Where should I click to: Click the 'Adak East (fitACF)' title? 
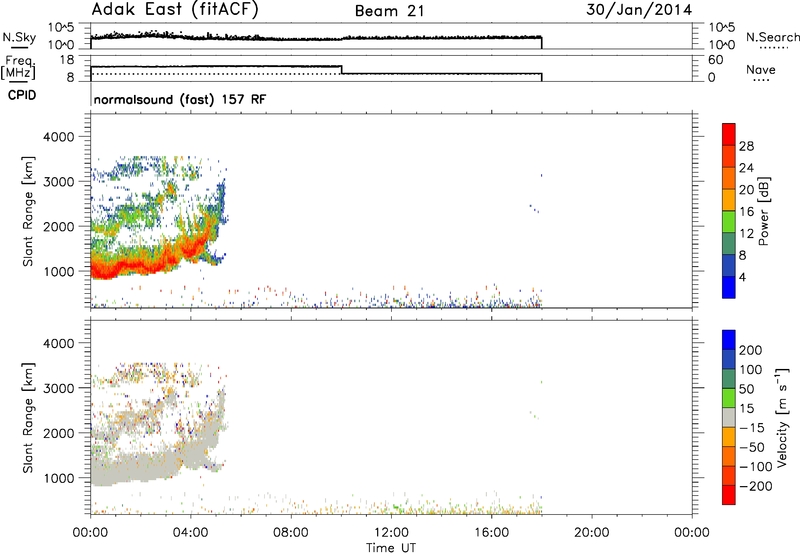(175, 9)
